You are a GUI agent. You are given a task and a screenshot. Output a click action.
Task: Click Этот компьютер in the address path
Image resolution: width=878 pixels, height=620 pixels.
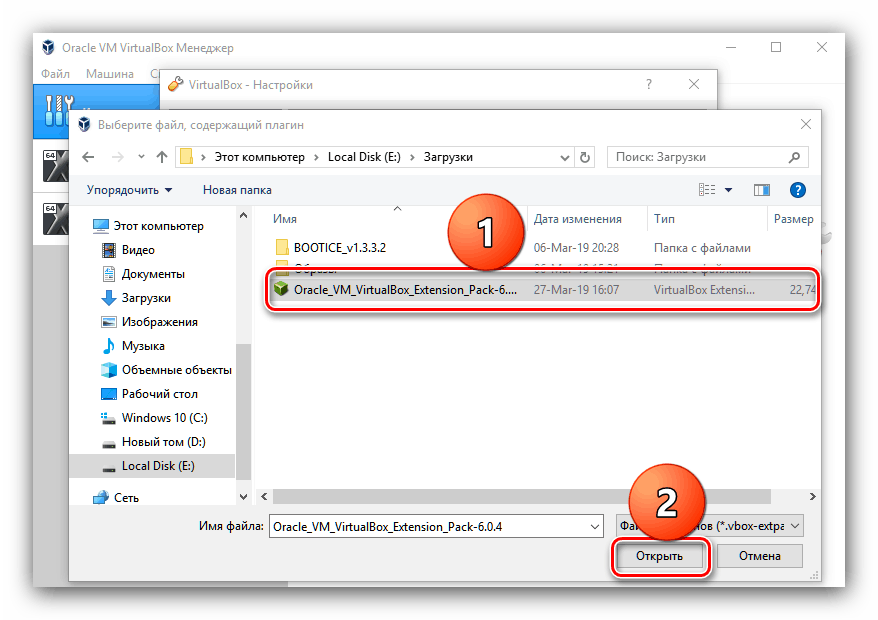[260, 157]
